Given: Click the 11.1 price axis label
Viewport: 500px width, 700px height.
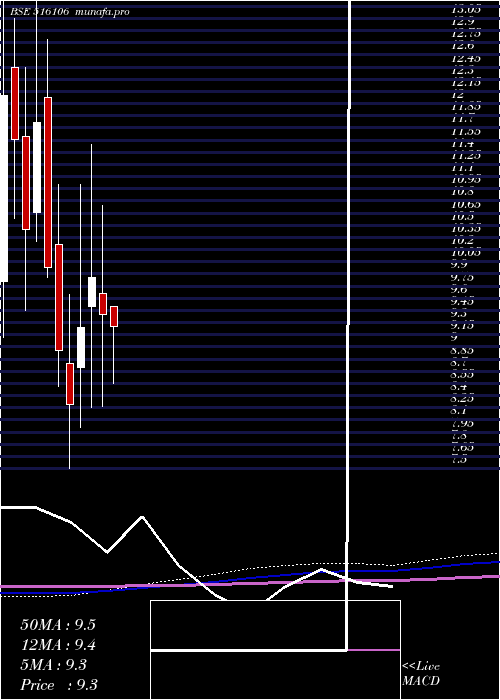Looking at the screenshot, I should [462, 168].
